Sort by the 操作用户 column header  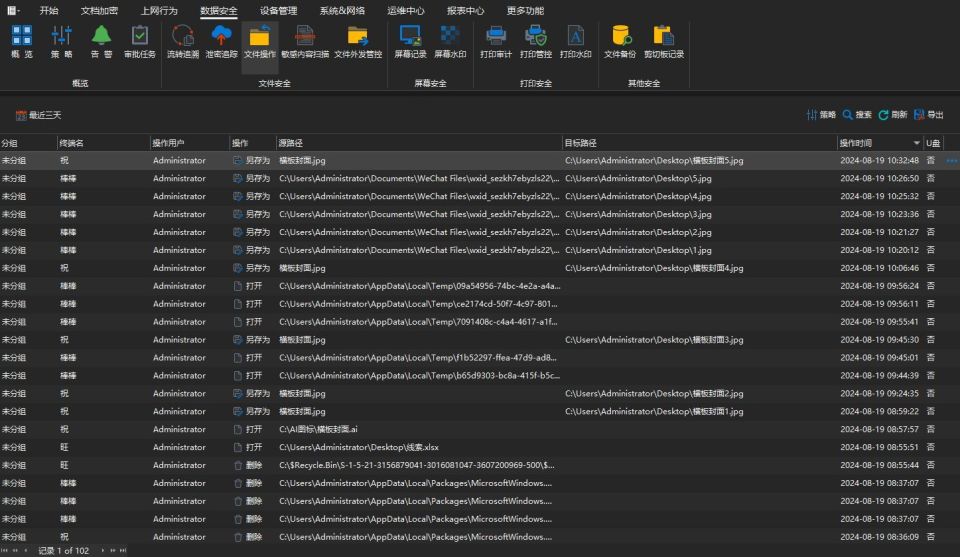click(x=189, y=143)
